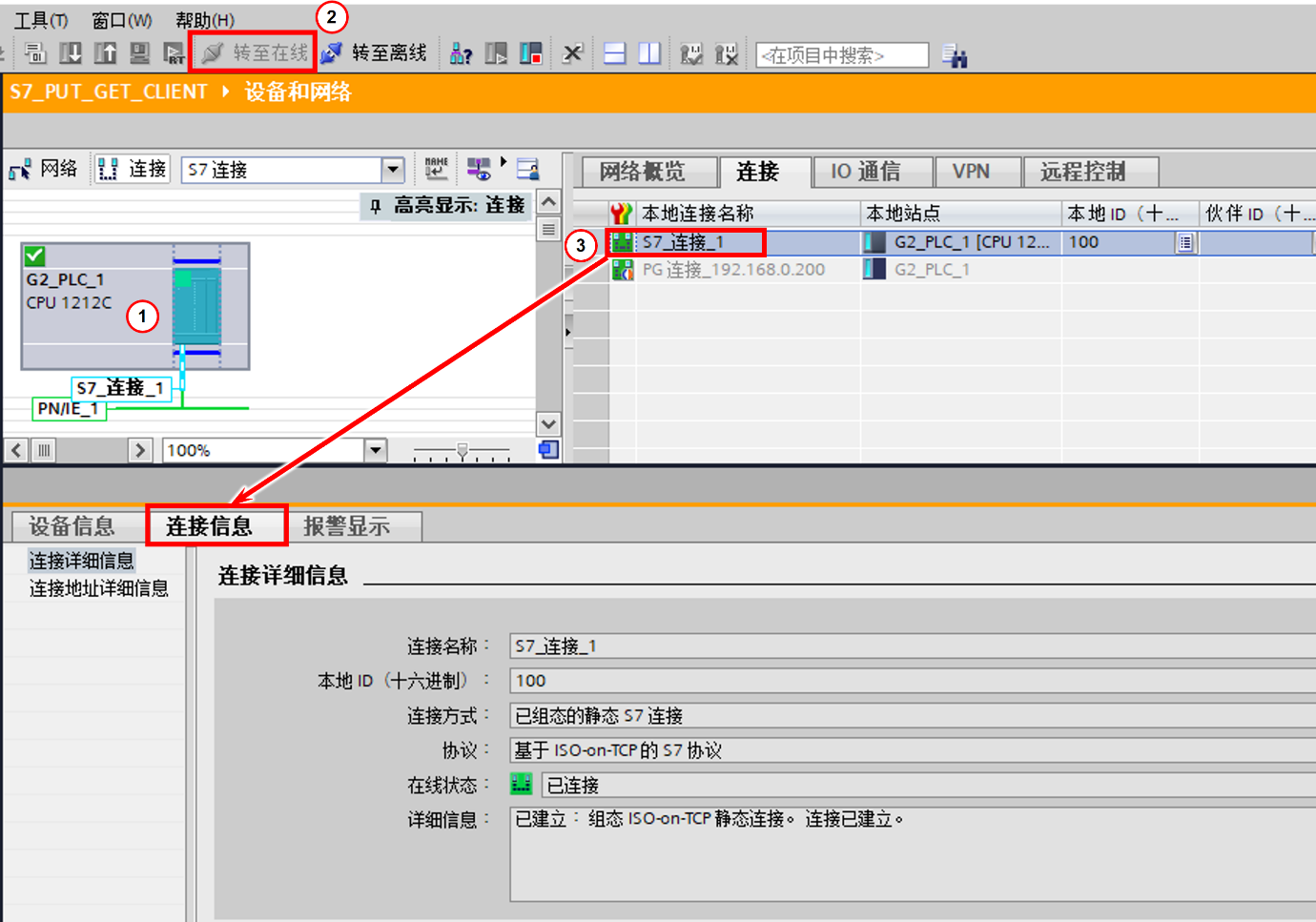This screenshot has height=922, width=1316.
Task: Select the 连接 (Connections) mode icon
Action: [x=132, y=169]
